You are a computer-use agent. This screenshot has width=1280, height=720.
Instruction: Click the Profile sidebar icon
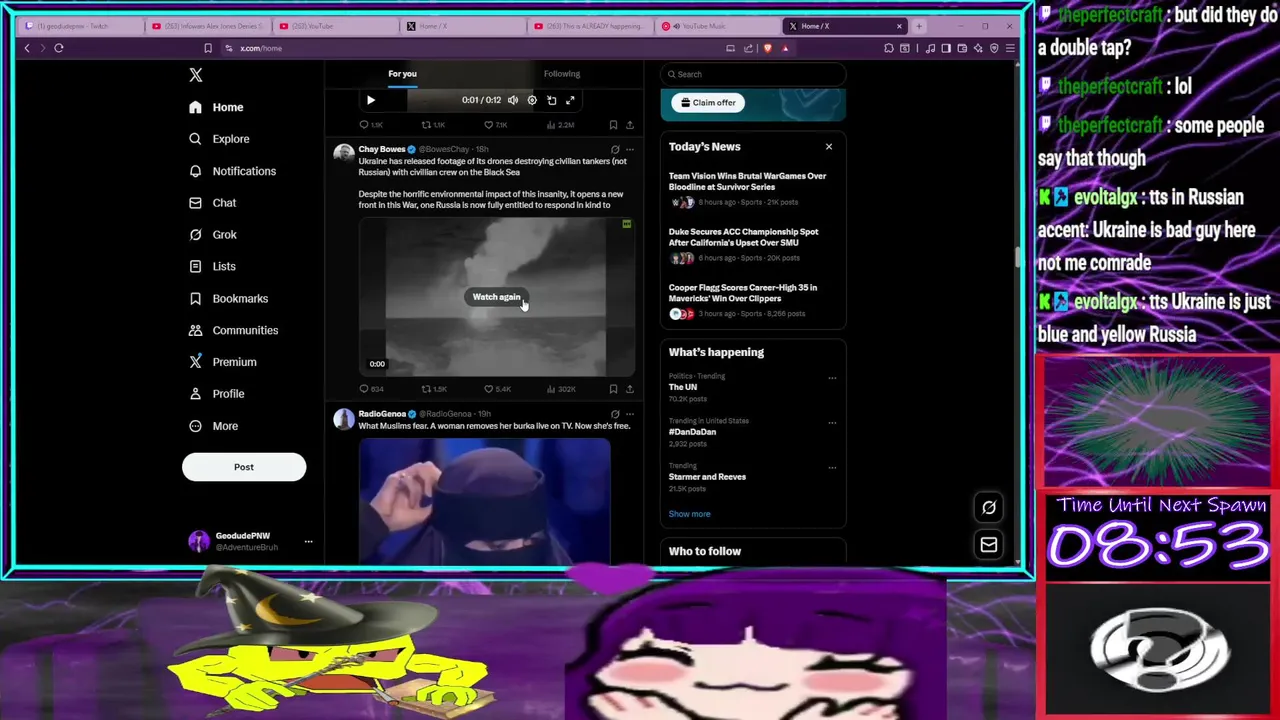coord(195,394)
